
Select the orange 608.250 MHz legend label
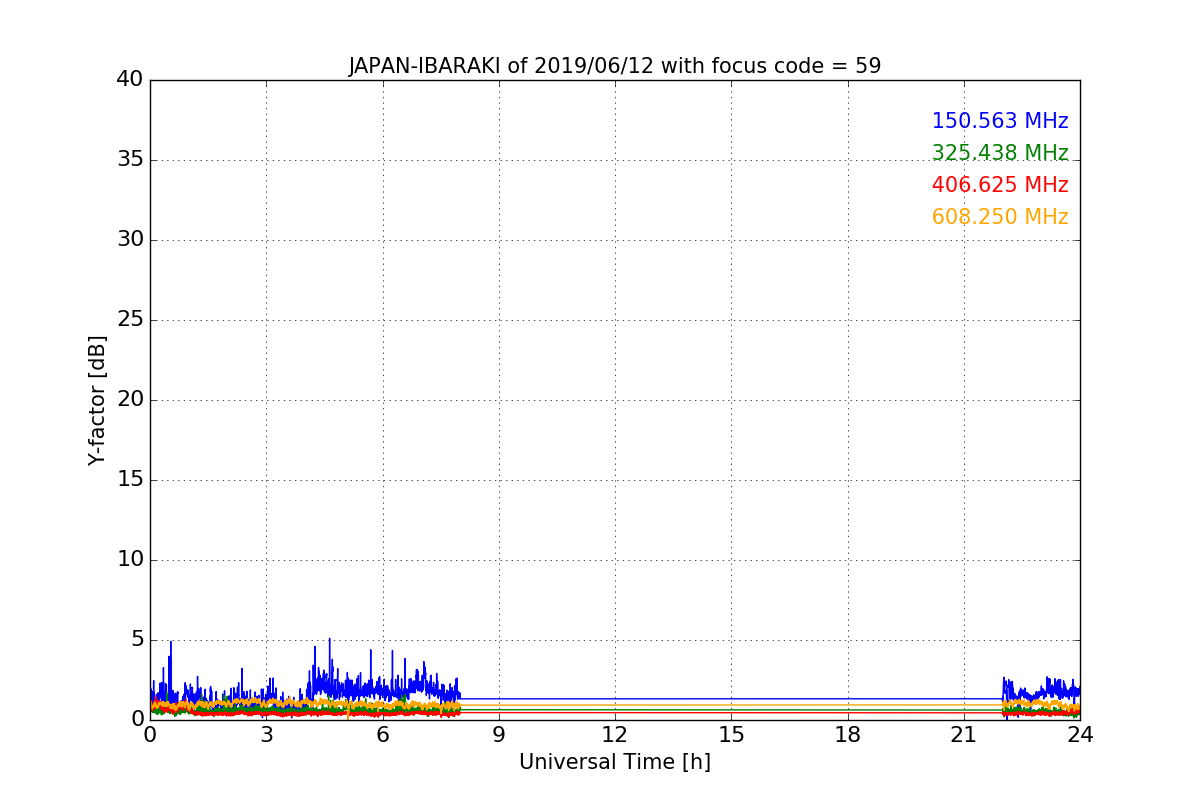(x=1000, y=217)
